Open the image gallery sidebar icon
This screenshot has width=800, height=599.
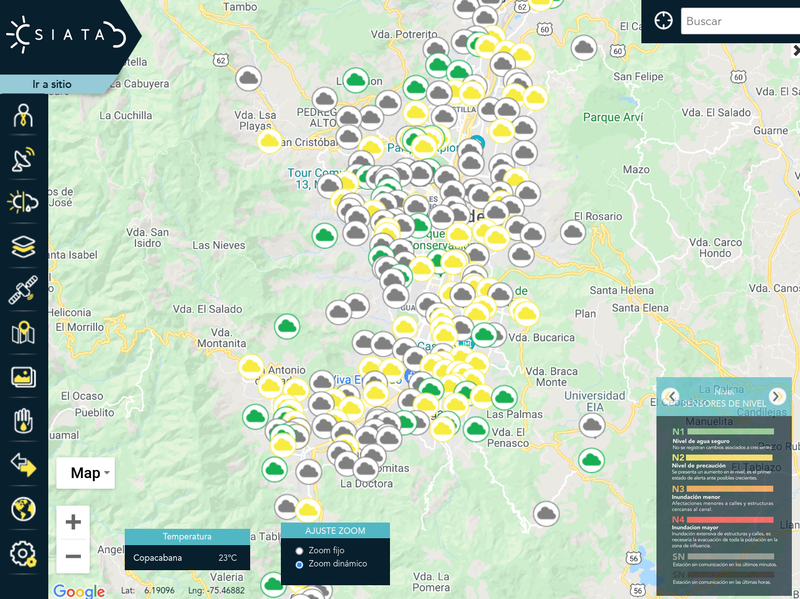pos(23,377)
